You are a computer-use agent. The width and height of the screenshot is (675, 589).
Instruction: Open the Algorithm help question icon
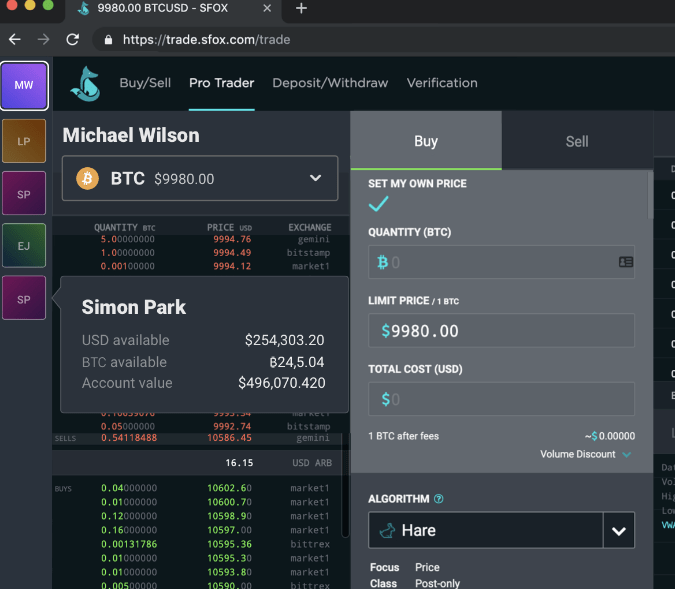click(x=439, y=499)
